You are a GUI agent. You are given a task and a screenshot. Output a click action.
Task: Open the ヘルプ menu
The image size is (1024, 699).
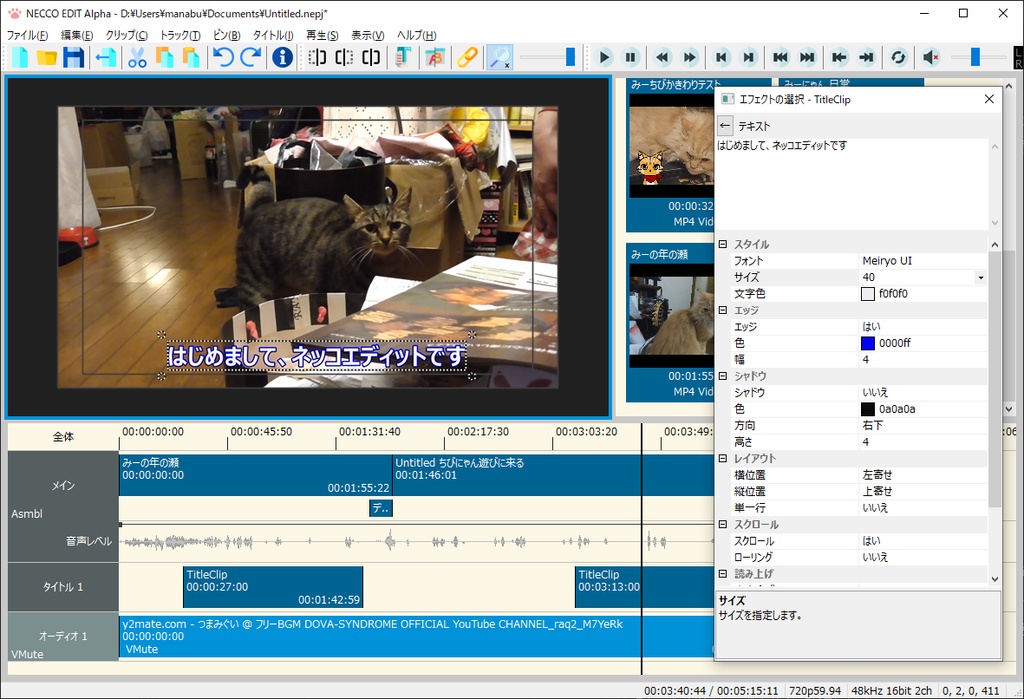click(417, 35)
